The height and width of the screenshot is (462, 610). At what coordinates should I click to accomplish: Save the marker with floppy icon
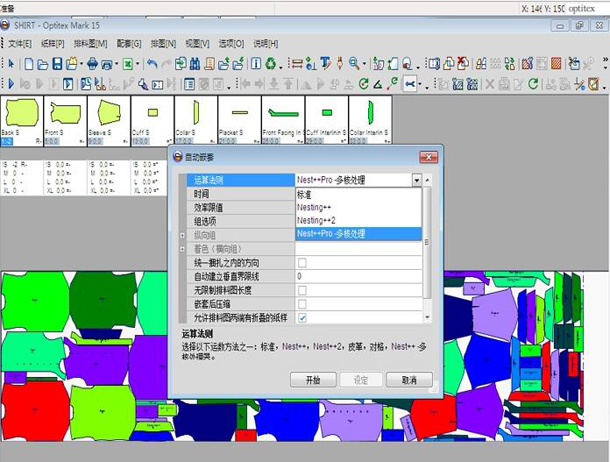pos(57,64)
